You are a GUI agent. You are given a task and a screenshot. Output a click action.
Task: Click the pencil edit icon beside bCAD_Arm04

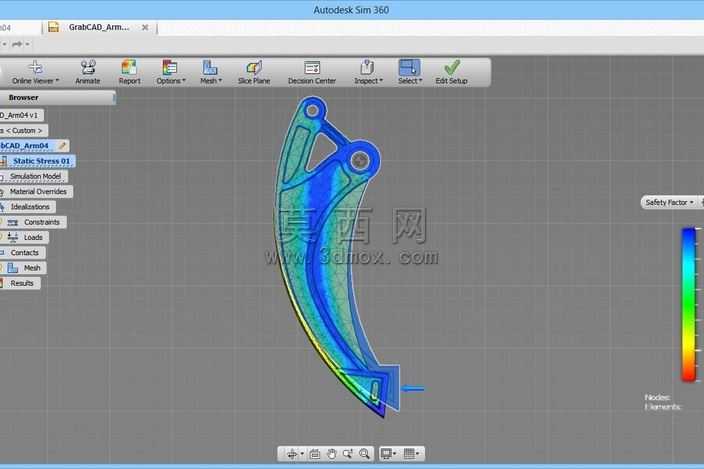(x=62, y=145)
